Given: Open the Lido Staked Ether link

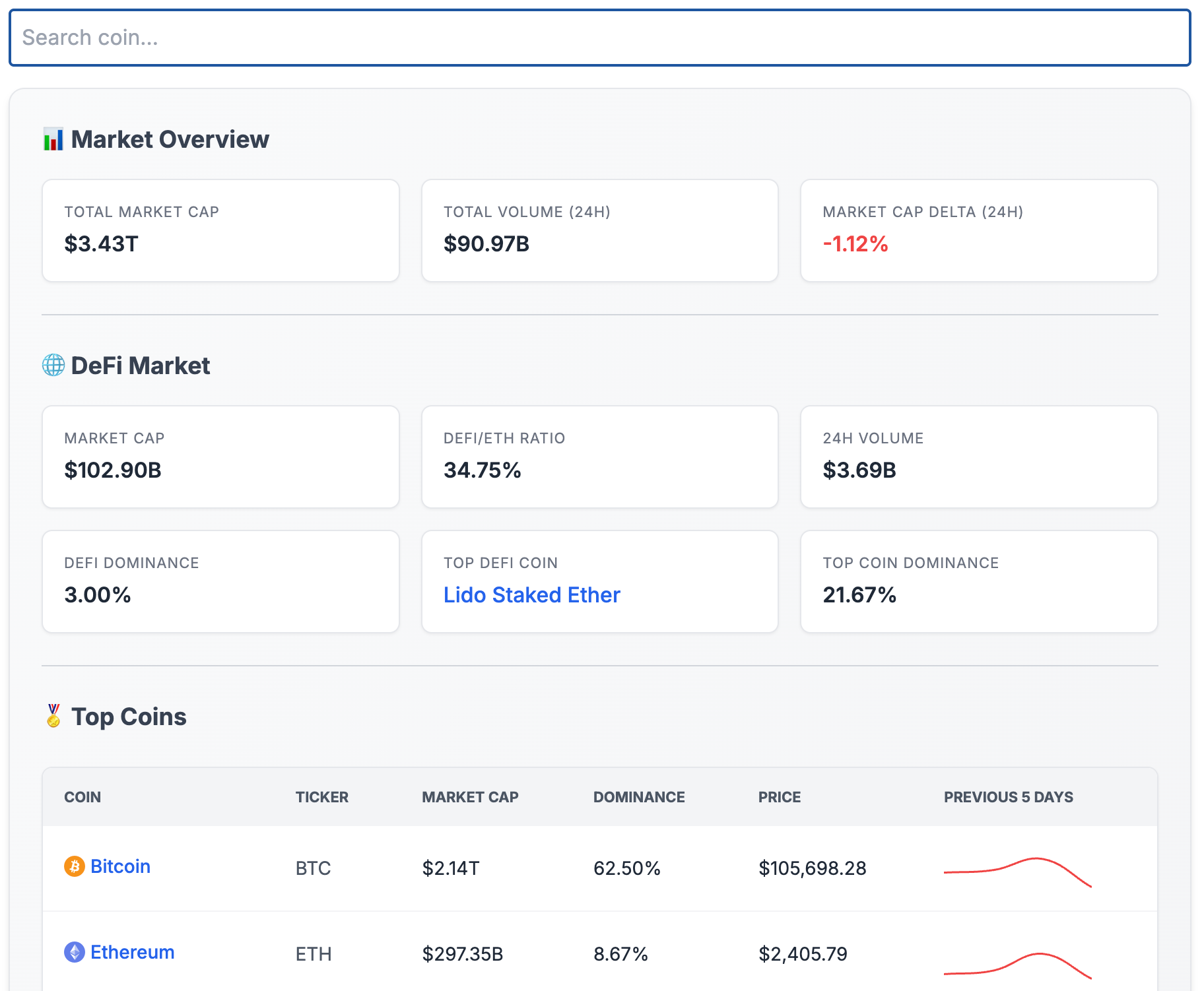Looking at the screenshot, I should pos(531,594).
